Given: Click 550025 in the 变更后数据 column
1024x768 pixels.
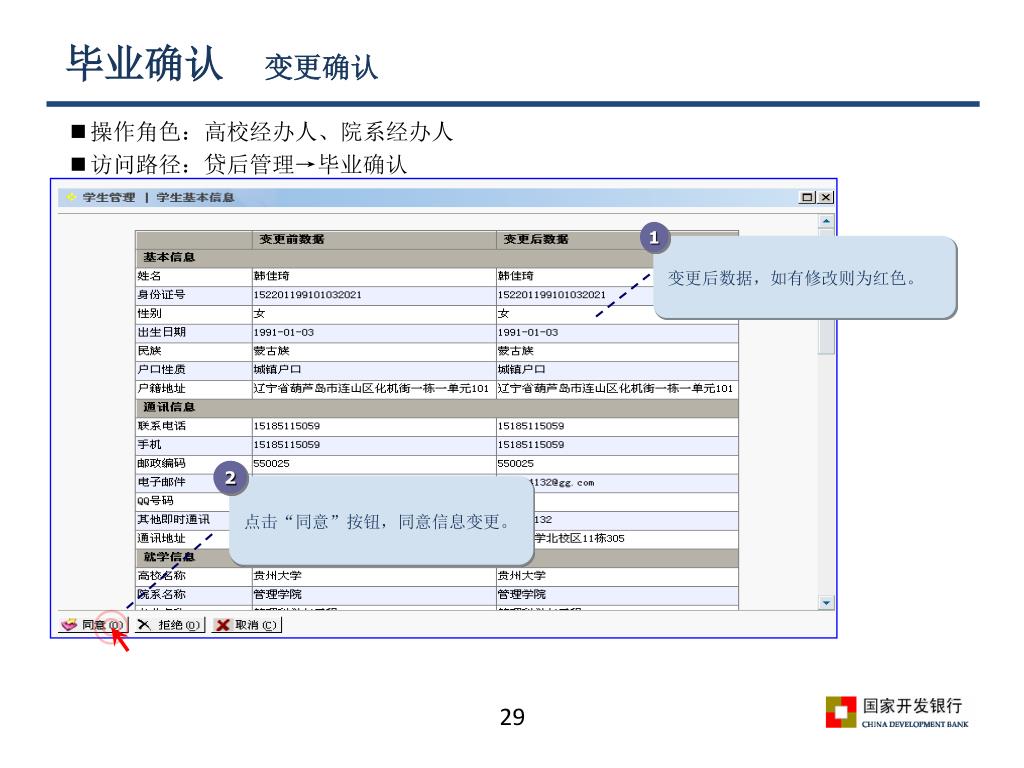Looking at the screenshot, I should [516, 463].
